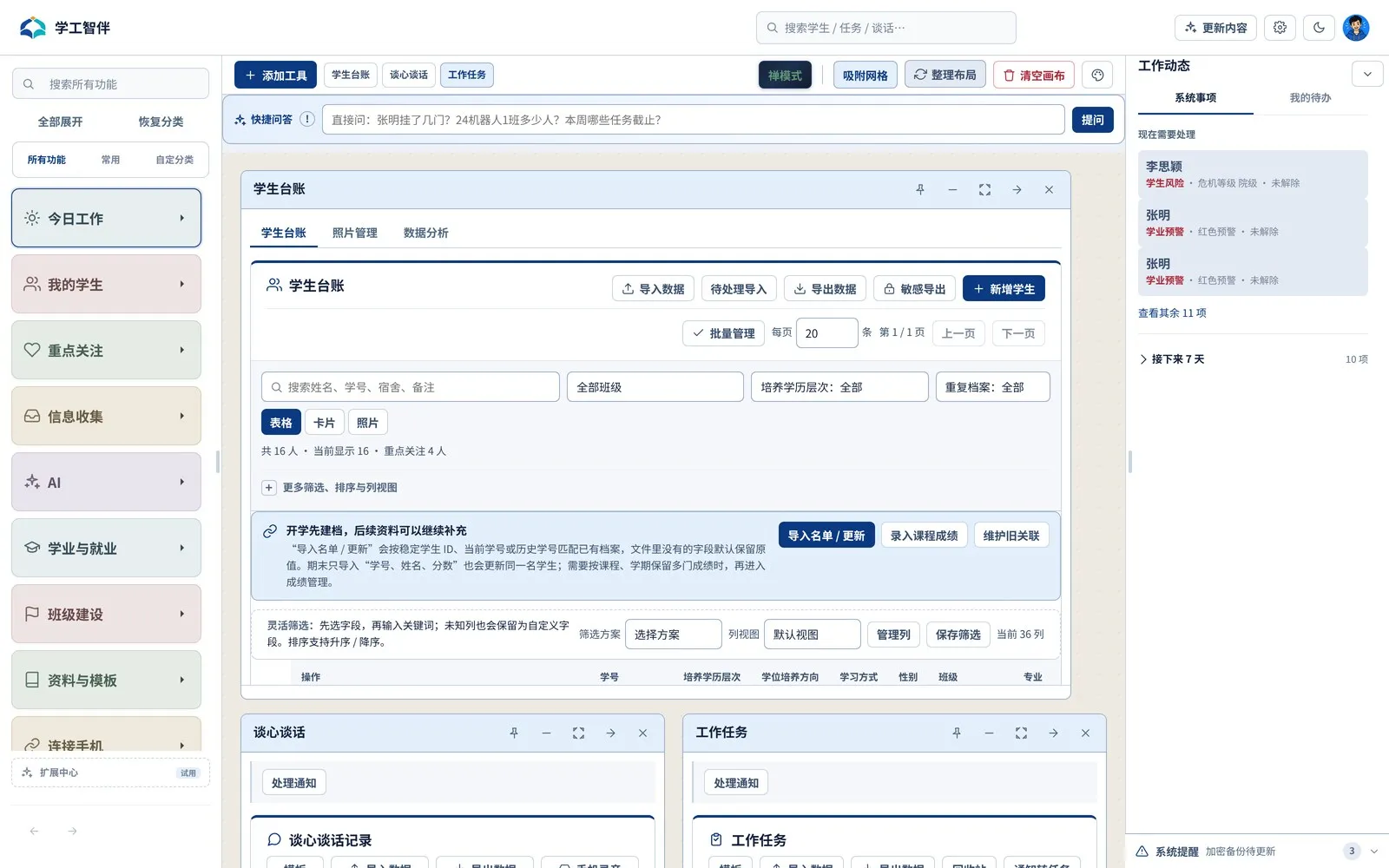The height and width of the screenshot is (868, 1389).
Task: Fullscreen the 工作任务 panel
Action: [x=1021, y=733]
